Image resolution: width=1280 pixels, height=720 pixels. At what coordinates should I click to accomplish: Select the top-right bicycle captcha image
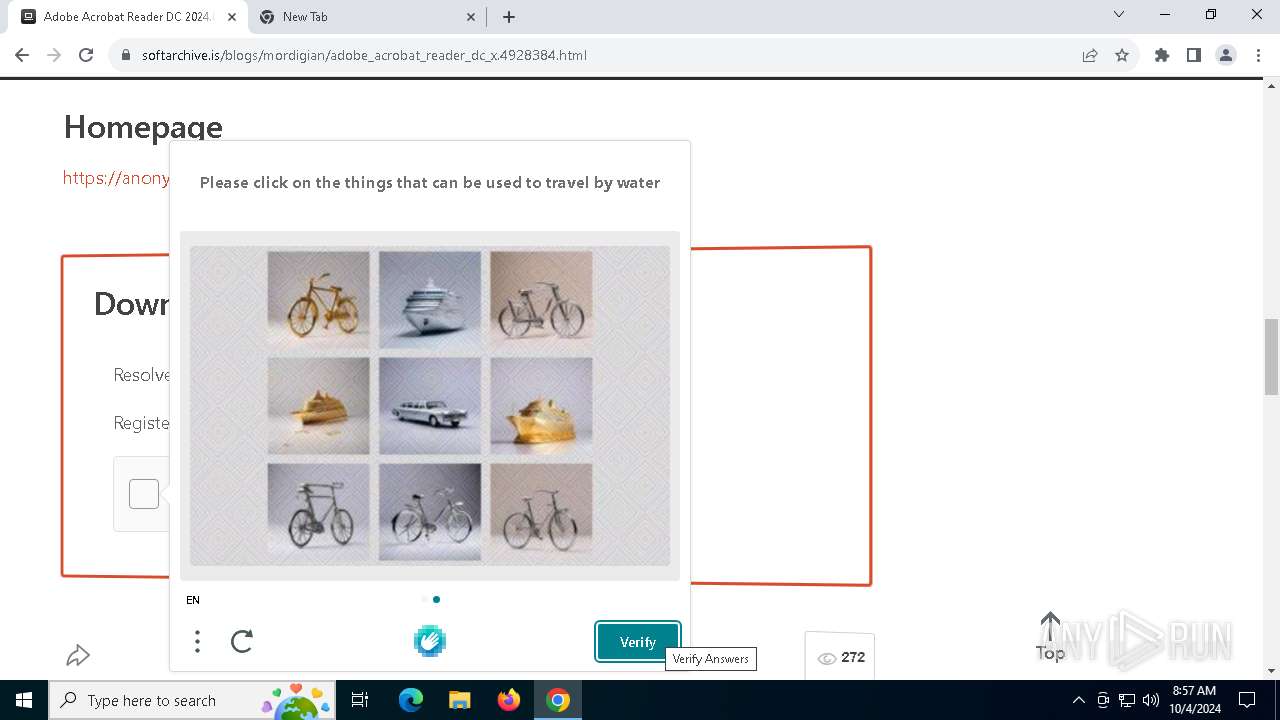click(541, 299)
